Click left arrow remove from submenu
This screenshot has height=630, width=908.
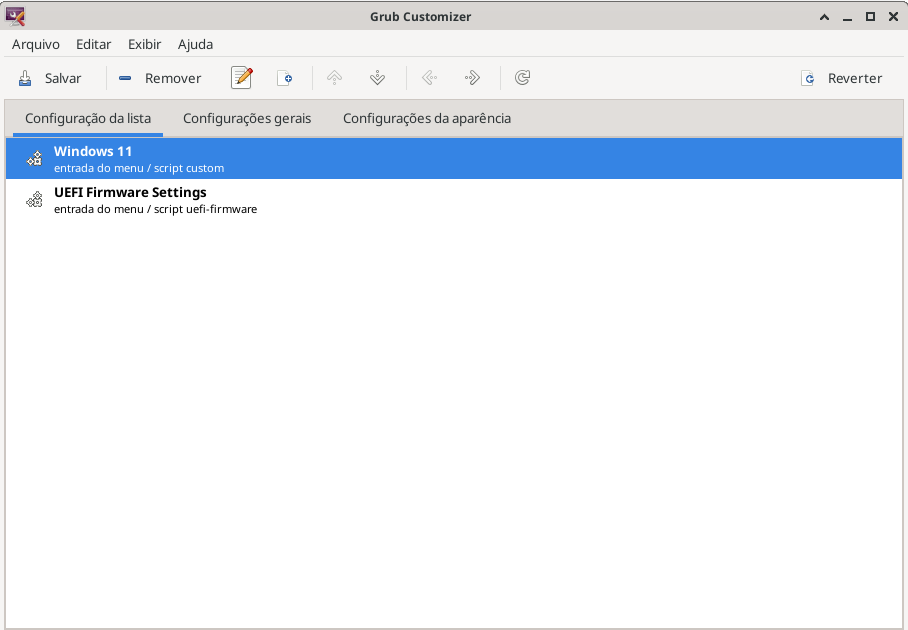coord(429,78)
